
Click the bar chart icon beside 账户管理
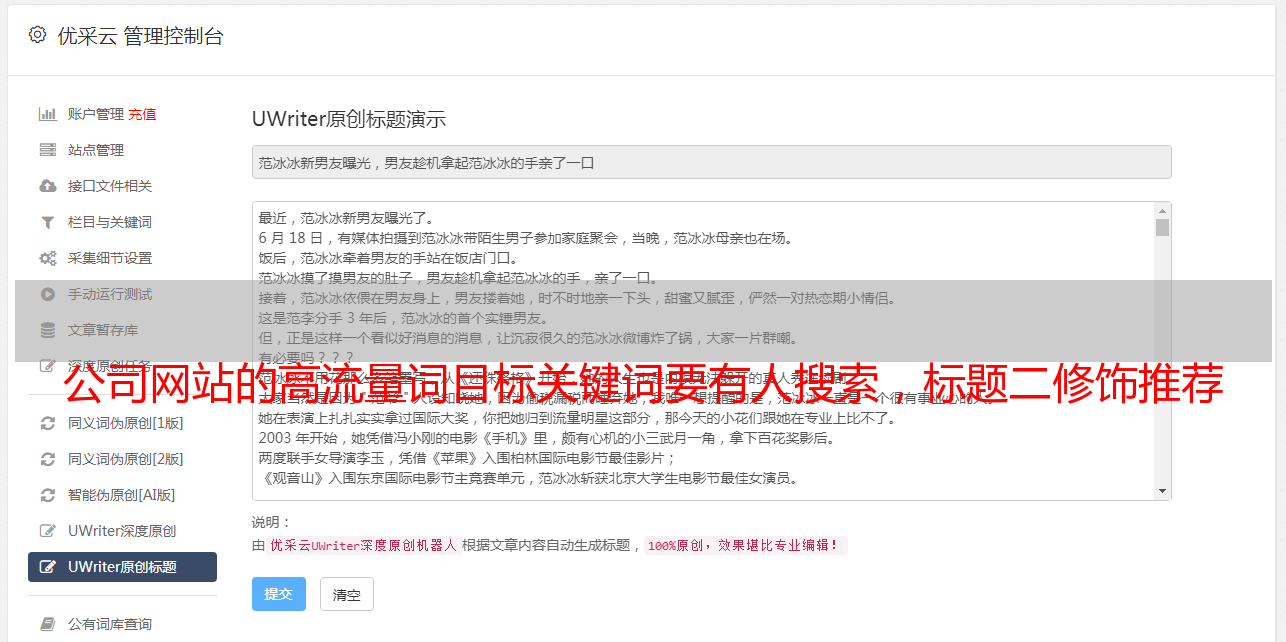[x=47, y=114]
